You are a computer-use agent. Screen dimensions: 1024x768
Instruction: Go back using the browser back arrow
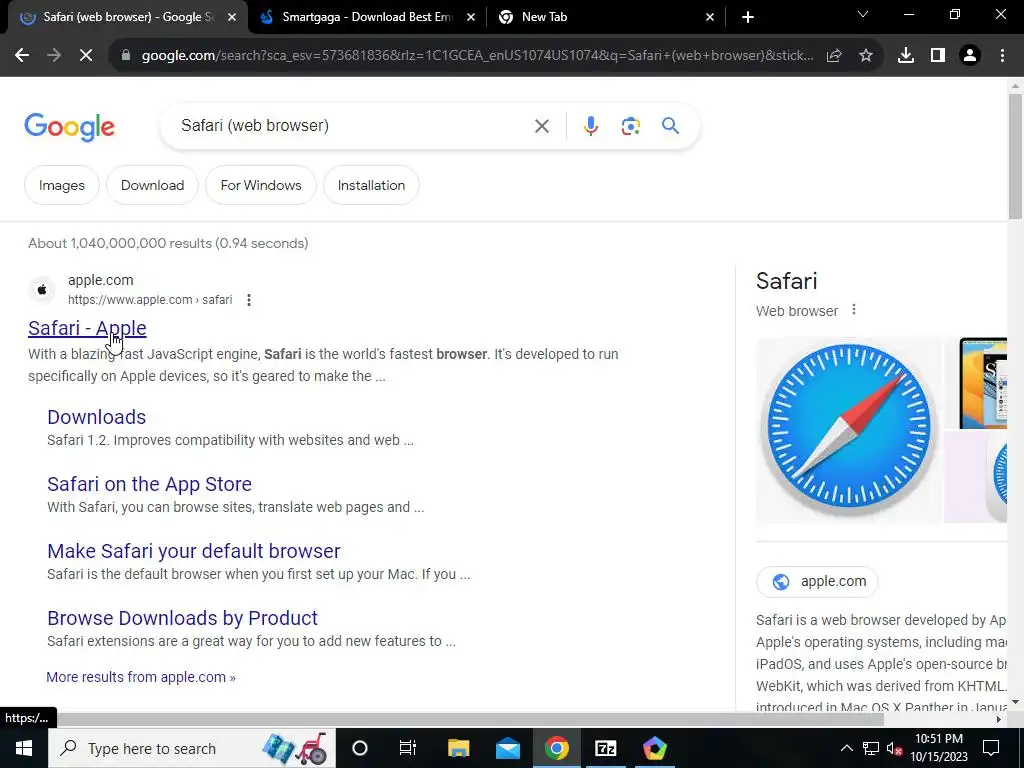coord(22,56)
